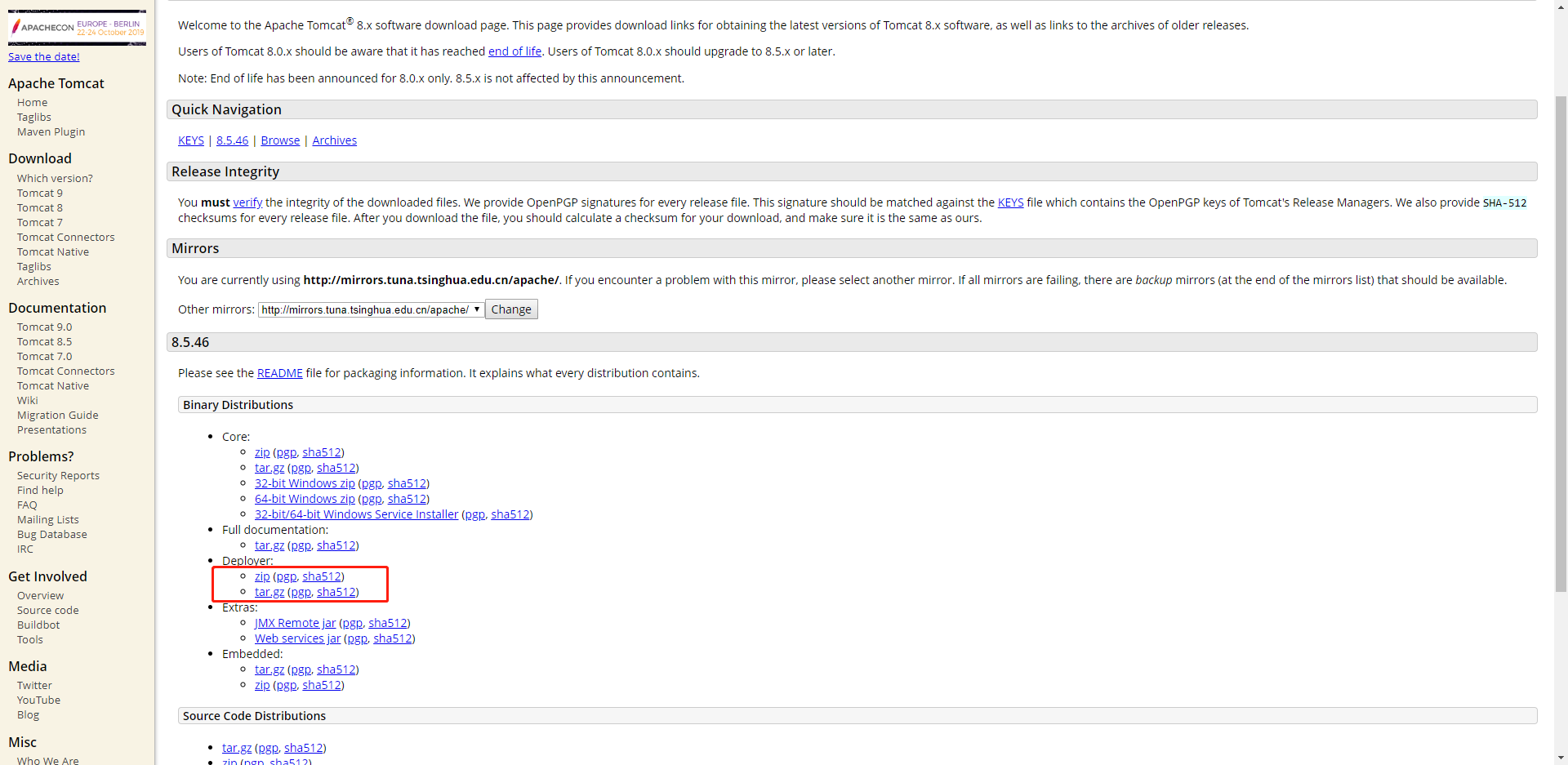The width and height of the screenshot is (1568, 765).
Task: Download the Core zip distribution
Action: pyautogui.click(x=261, y=451)
